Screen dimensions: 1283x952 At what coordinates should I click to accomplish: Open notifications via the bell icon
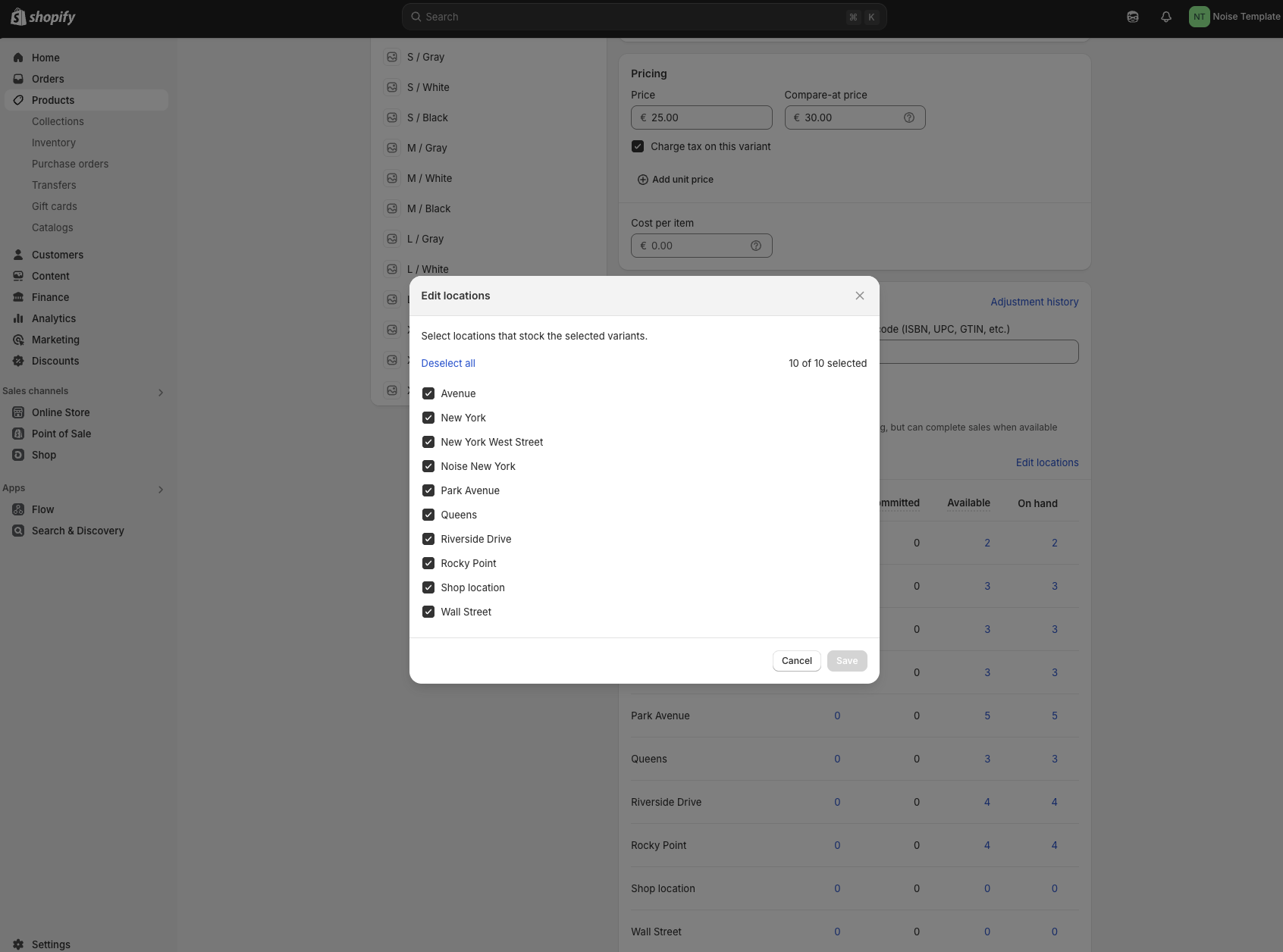tap(1165, 17)
